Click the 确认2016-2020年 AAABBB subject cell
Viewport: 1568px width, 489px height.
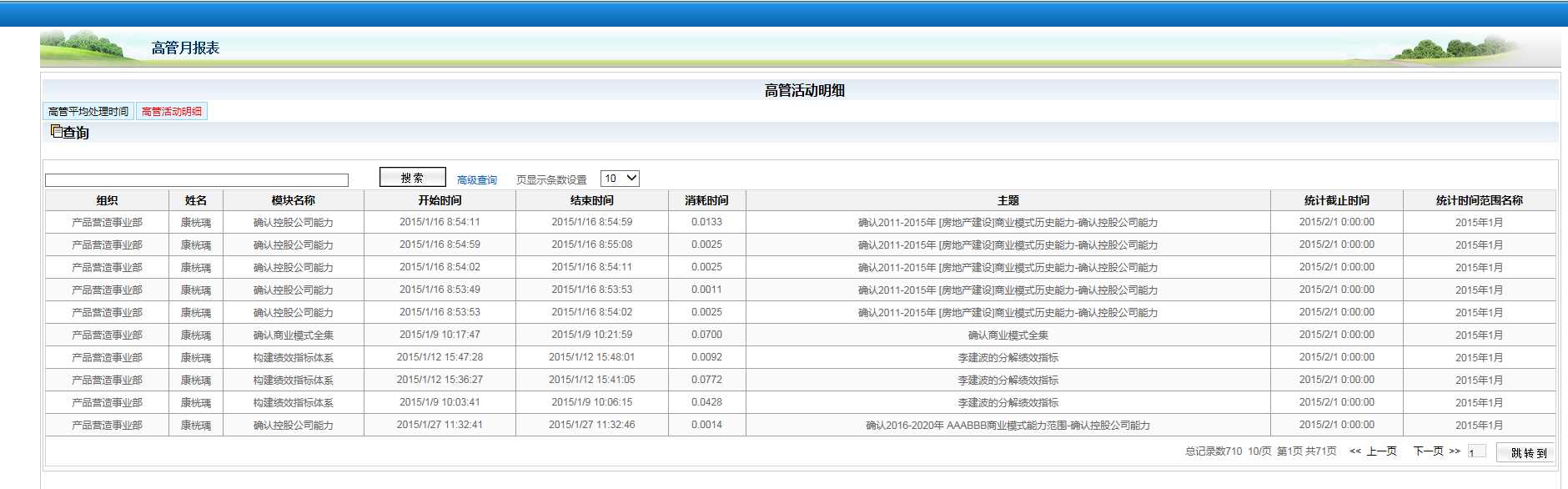(x=1008, y=426)
